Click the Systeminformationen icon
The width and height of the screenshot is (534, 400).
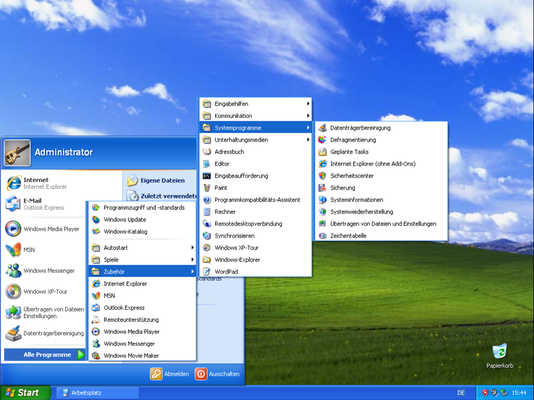click(x=322, y=200)
